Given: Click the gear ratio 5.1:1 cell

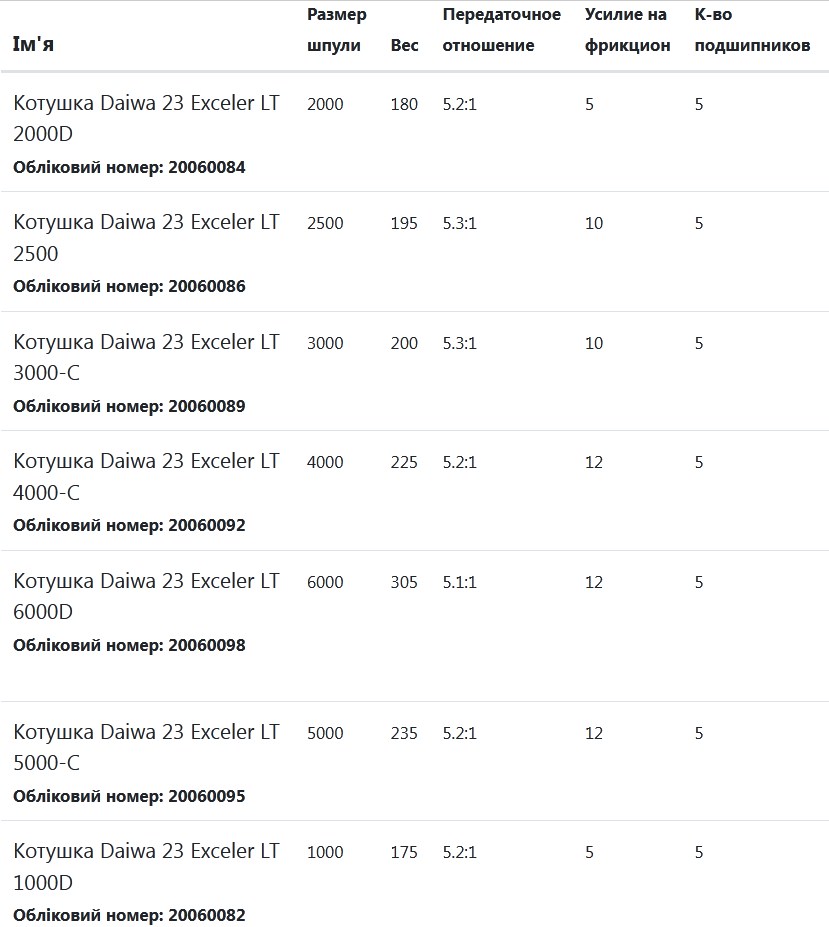Looking at the screenshot, I should pyautogui.click(x=459, y=582).
